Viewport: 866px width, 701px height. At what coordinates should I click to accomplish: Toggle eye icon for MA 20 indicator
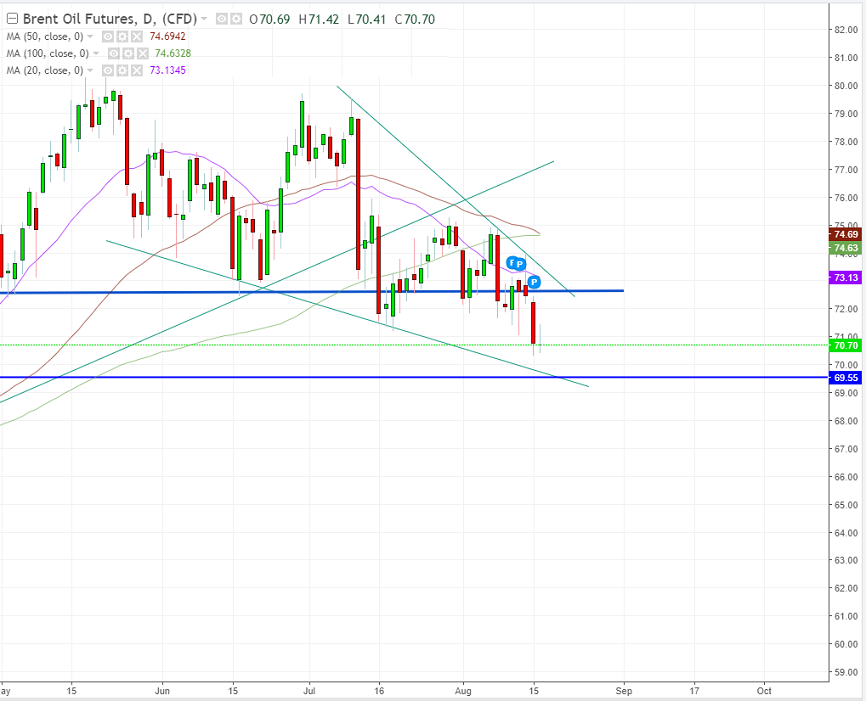109,70
